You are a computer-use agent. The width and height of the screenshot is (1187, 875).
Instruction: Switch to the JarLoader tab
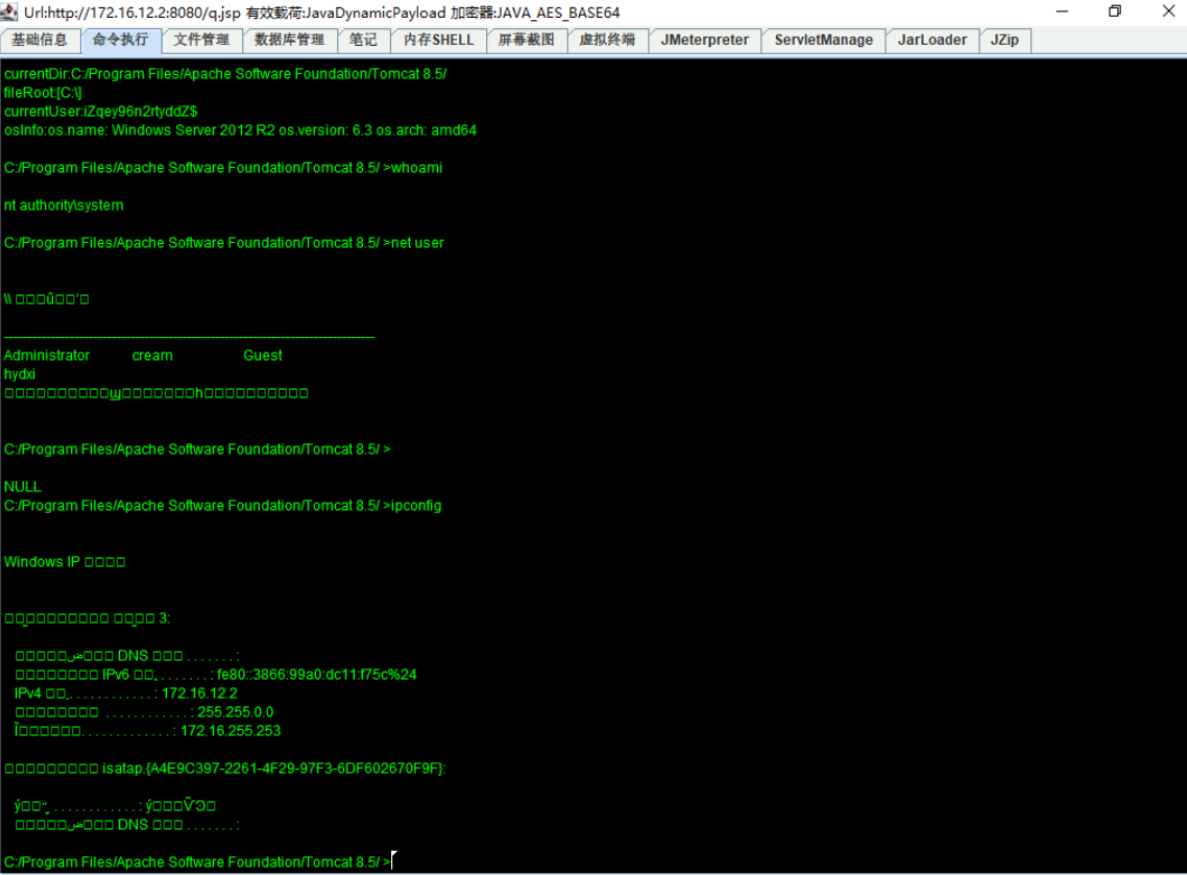pyautogui.click(x=932, y=40)
